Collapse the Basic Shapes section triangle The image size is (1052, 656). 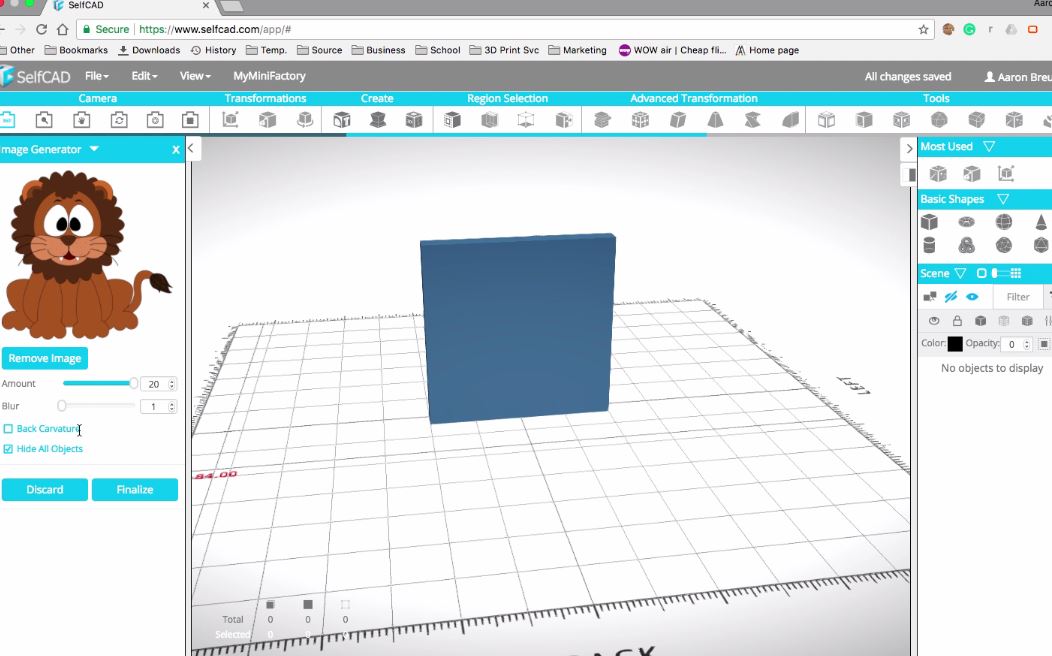1003,199
